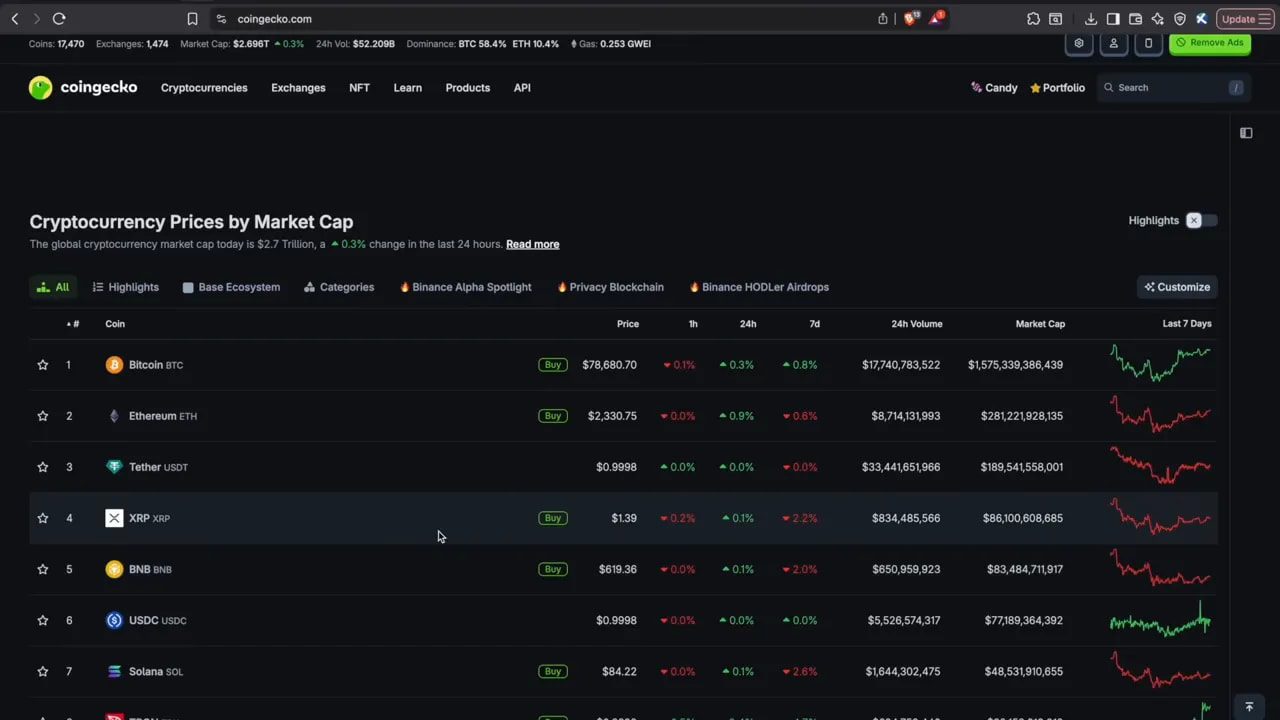Click Buy button in Ethereum row
1280x720 pixels.
pyautogui.click(x=552, y=416)
